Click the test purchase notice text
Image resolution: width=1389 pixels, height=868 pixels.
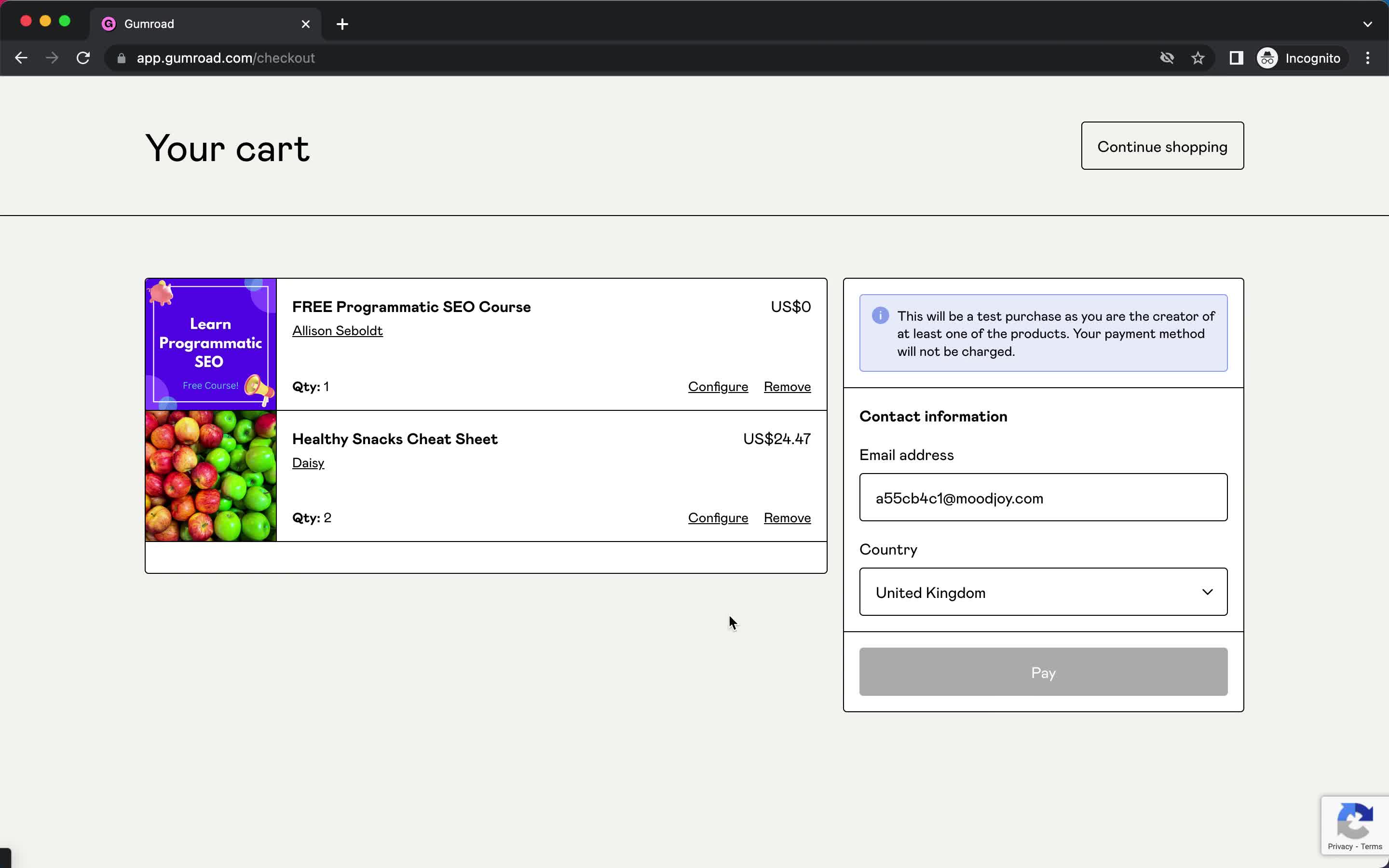(1056, 334)
